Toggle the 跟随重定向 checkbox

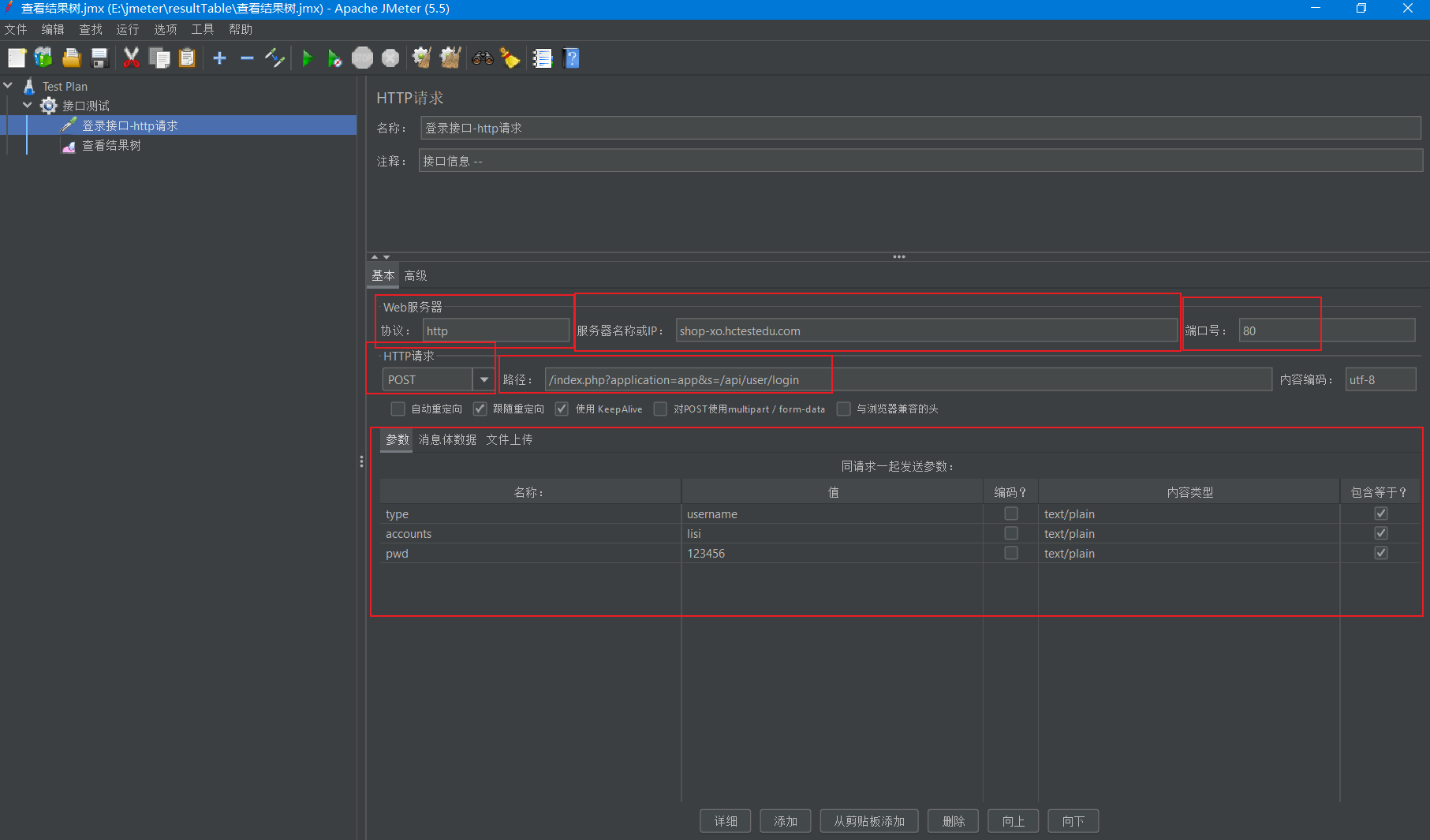pos(480,409)
